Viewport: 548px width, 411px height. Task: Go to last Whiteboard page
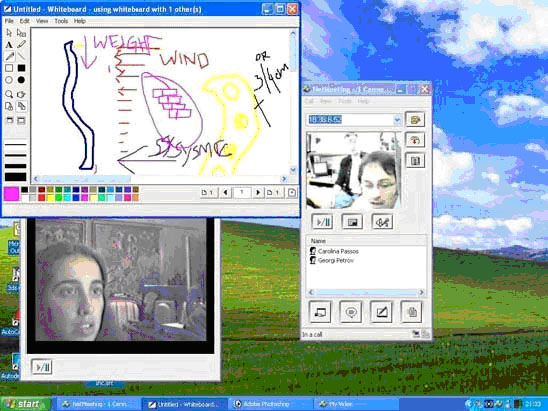(x=274, y=193)
